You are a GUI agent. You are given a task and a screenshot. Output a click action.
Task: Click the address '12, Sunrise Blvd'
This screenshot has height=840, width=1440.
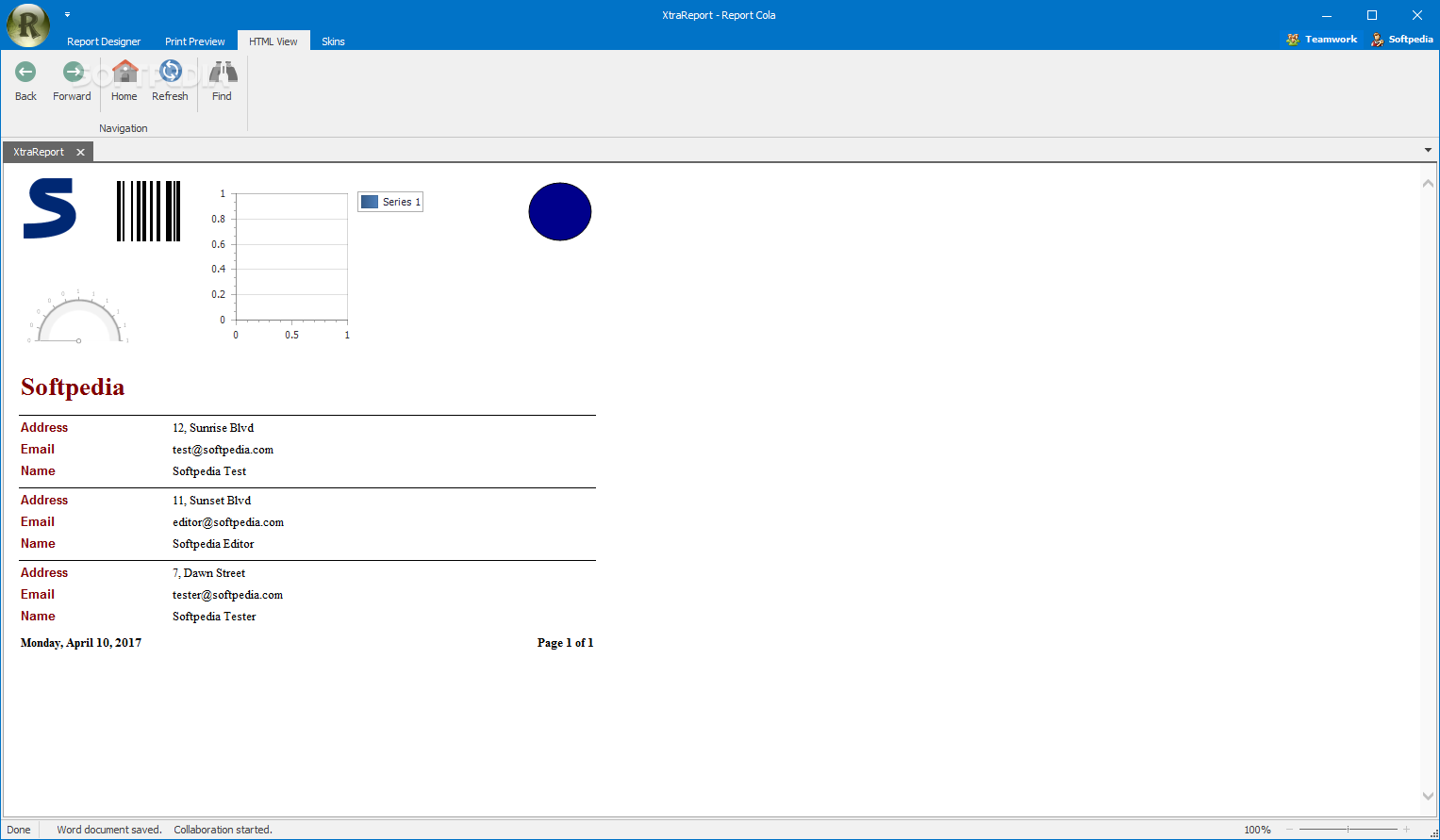(213, 428)
